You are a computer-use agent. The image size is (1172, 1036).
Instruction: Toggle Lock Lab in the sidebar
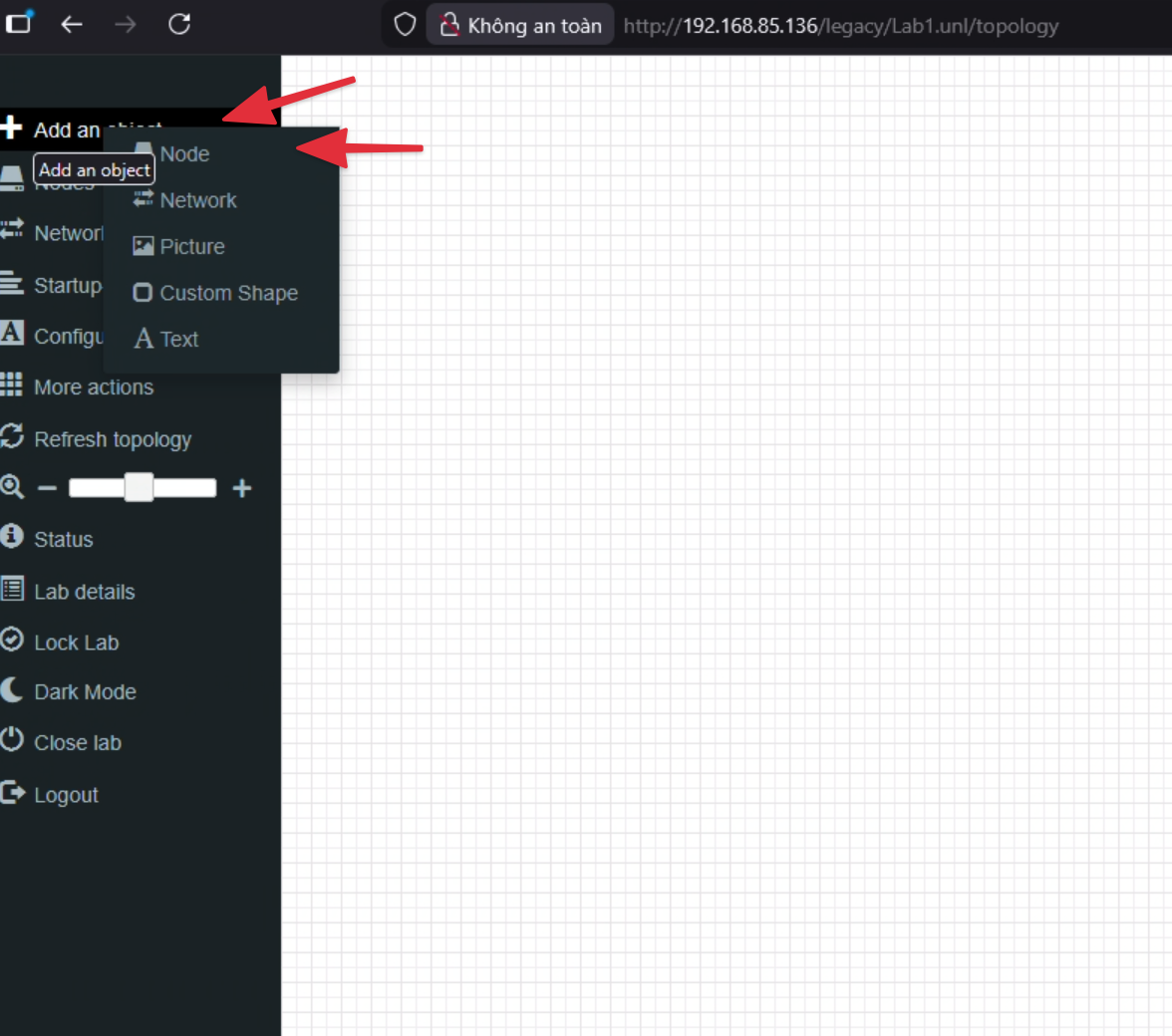pos(76,643)
